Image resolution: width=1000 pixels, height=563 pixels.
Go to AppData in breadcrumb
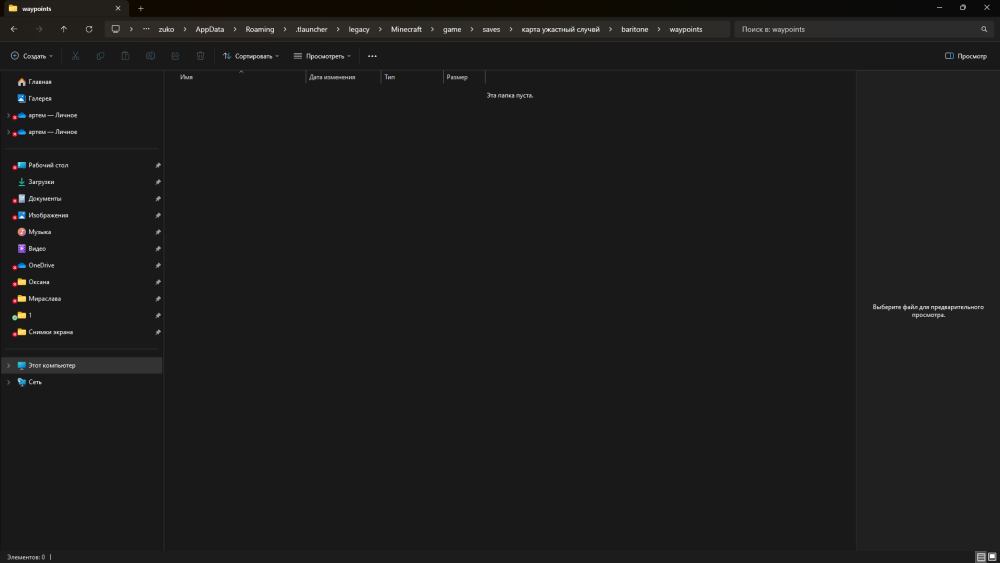point(210,29)
